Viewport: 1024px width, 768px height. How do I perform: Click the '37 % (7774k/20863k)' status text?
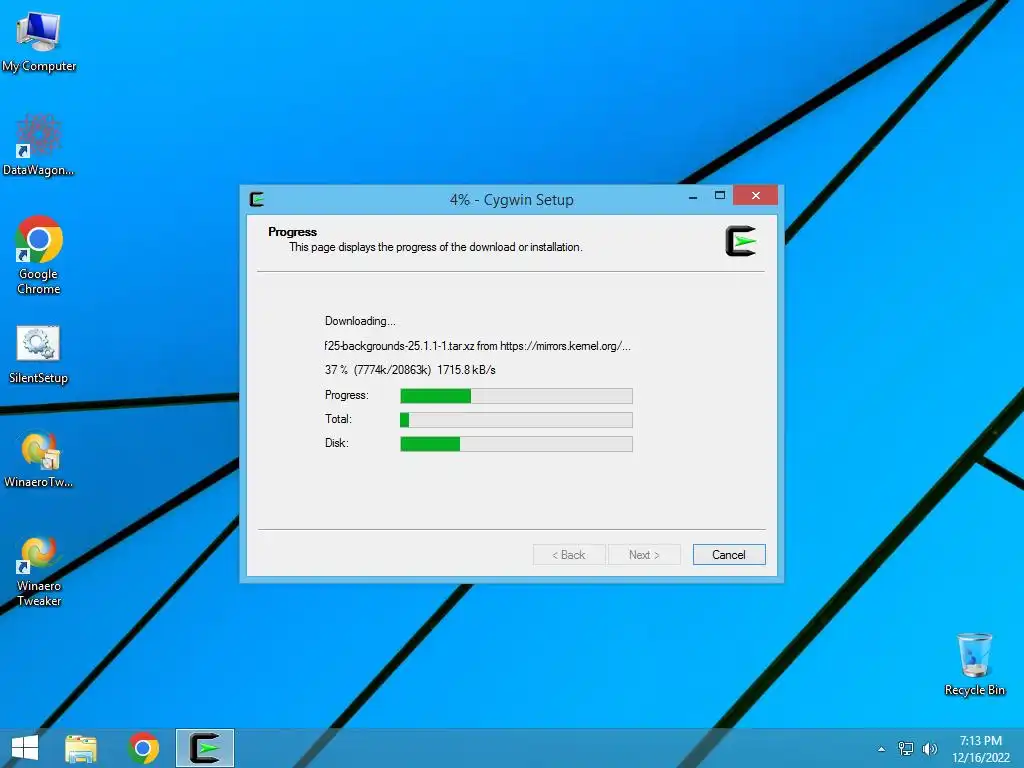click(377, 370)
